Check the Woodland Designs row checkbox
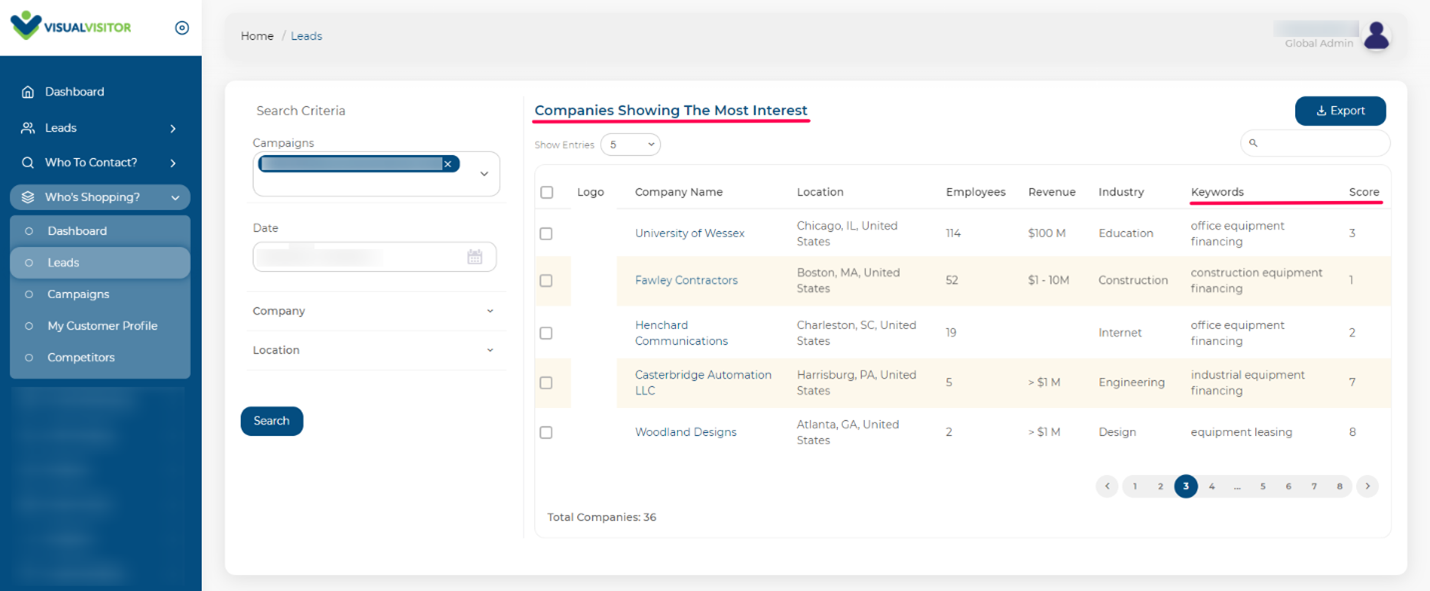Screen dimensions: 1430x591 [546, 432]
